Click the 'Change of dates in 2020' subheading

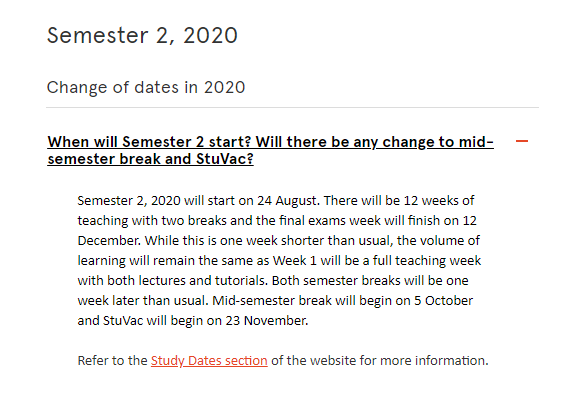(146, 87)
